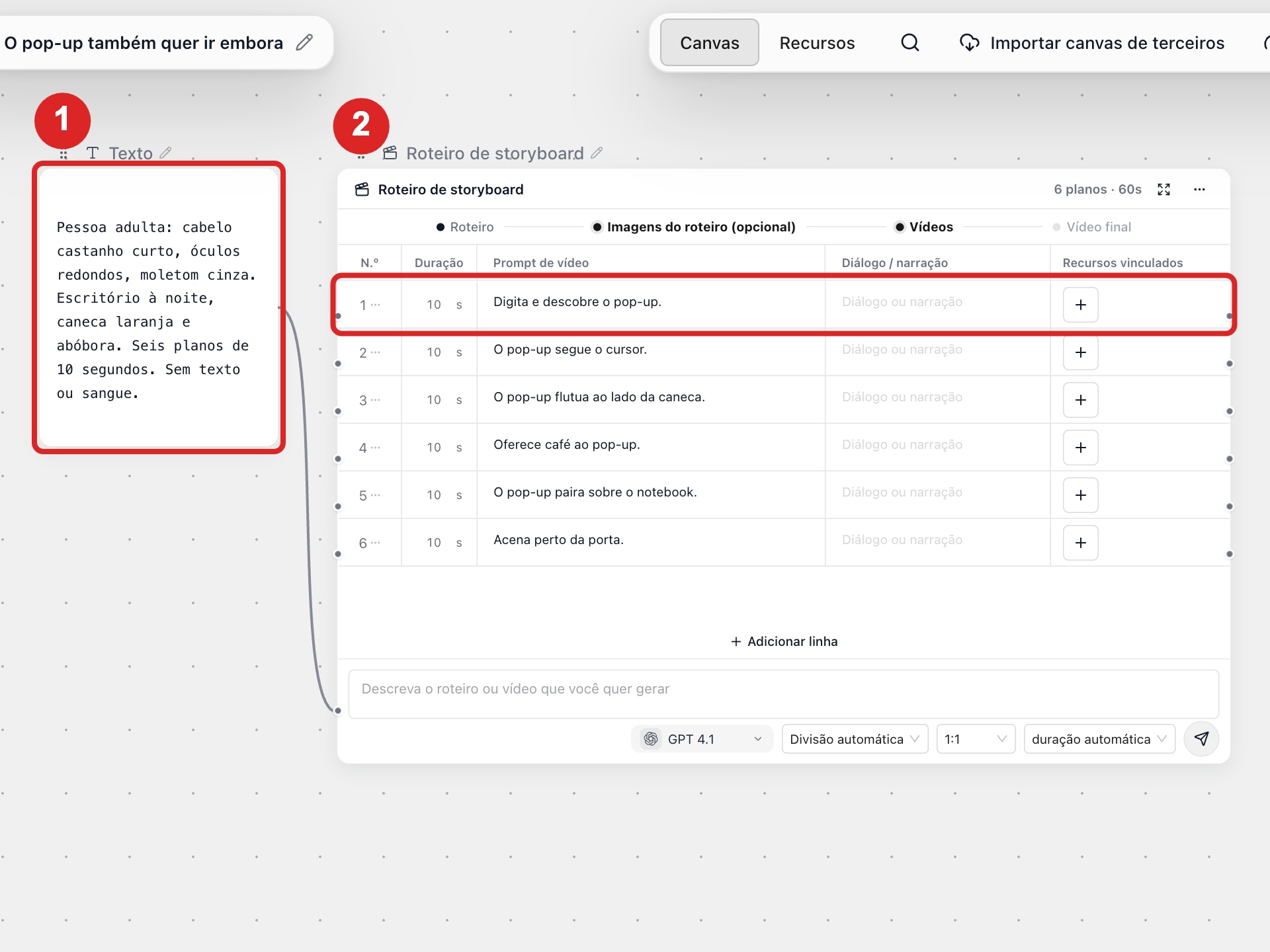
Task: Add linked resource to row 2
Action: click(x=1081, y=352)
